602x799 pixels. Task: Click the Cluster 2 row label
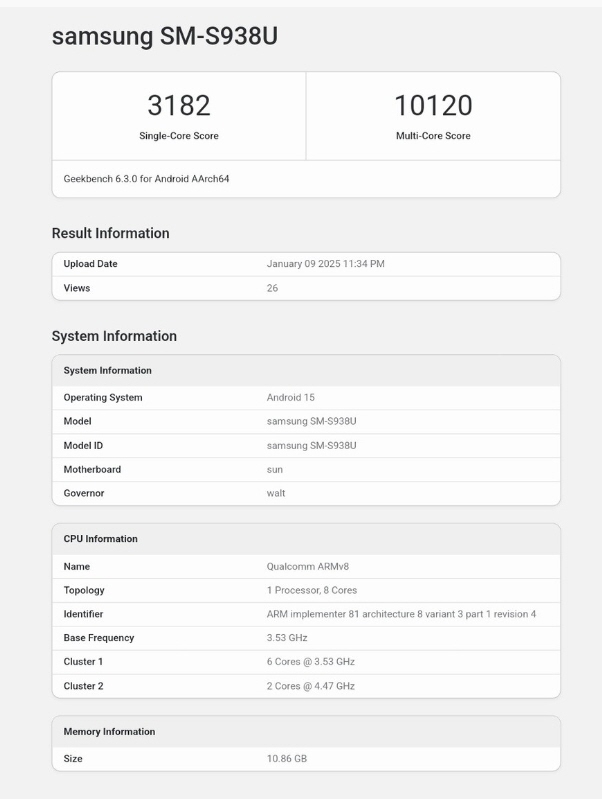tap(84, 686)
